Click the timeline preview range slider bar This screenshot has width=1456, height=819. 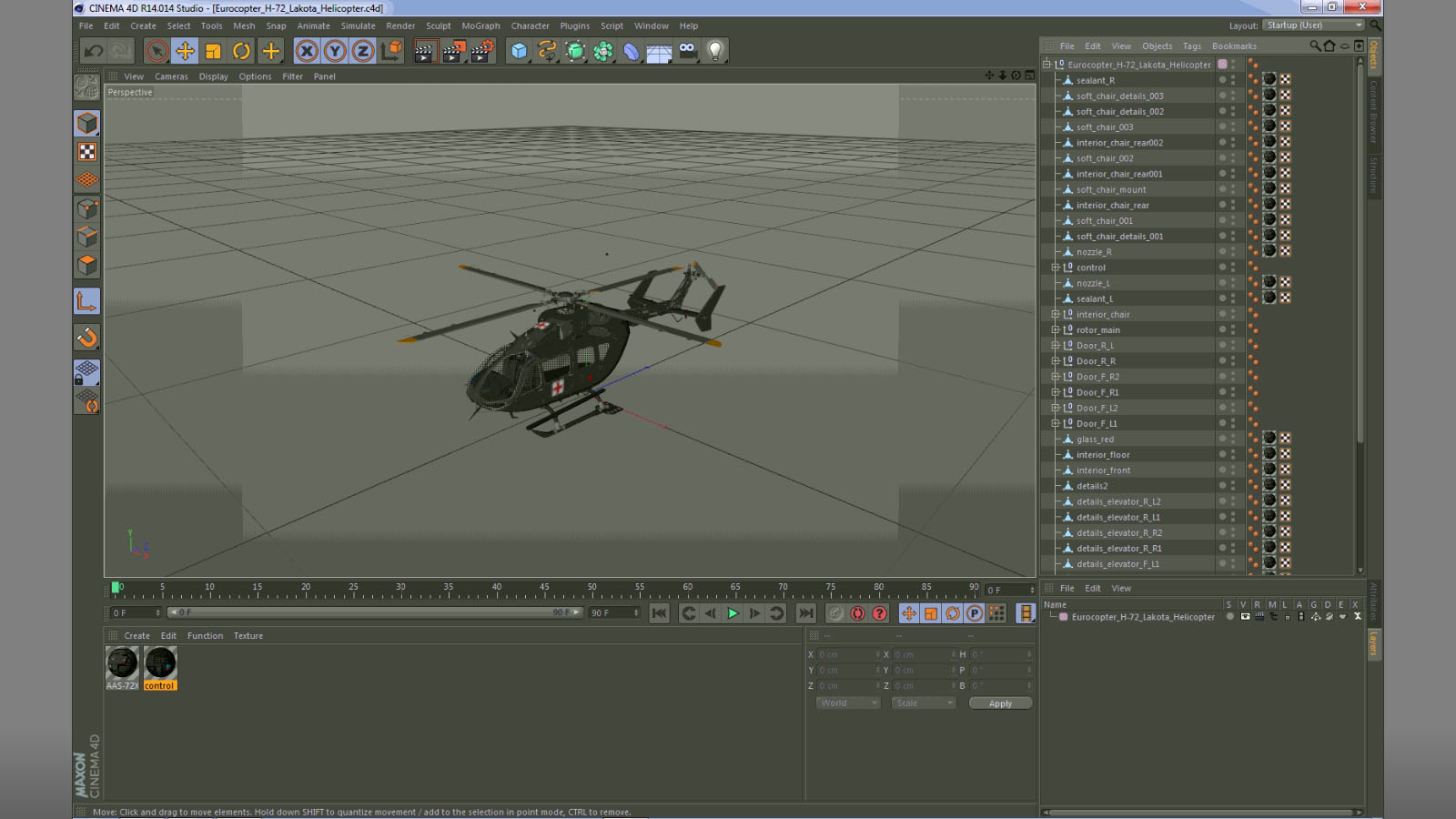click(x=376, y=612)
